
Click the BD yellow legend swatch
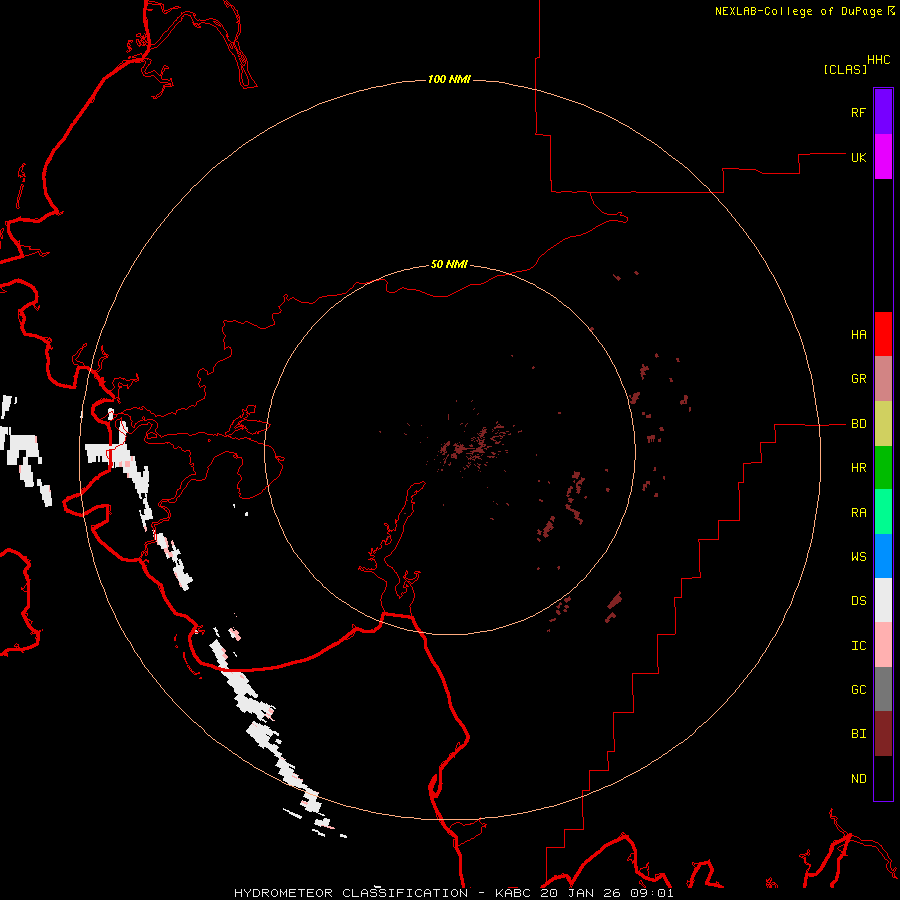(x=883, y=423)
